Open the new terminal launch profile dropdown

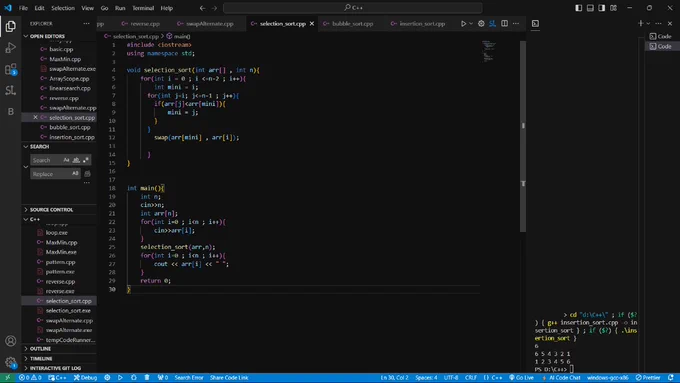click(648, 23)
